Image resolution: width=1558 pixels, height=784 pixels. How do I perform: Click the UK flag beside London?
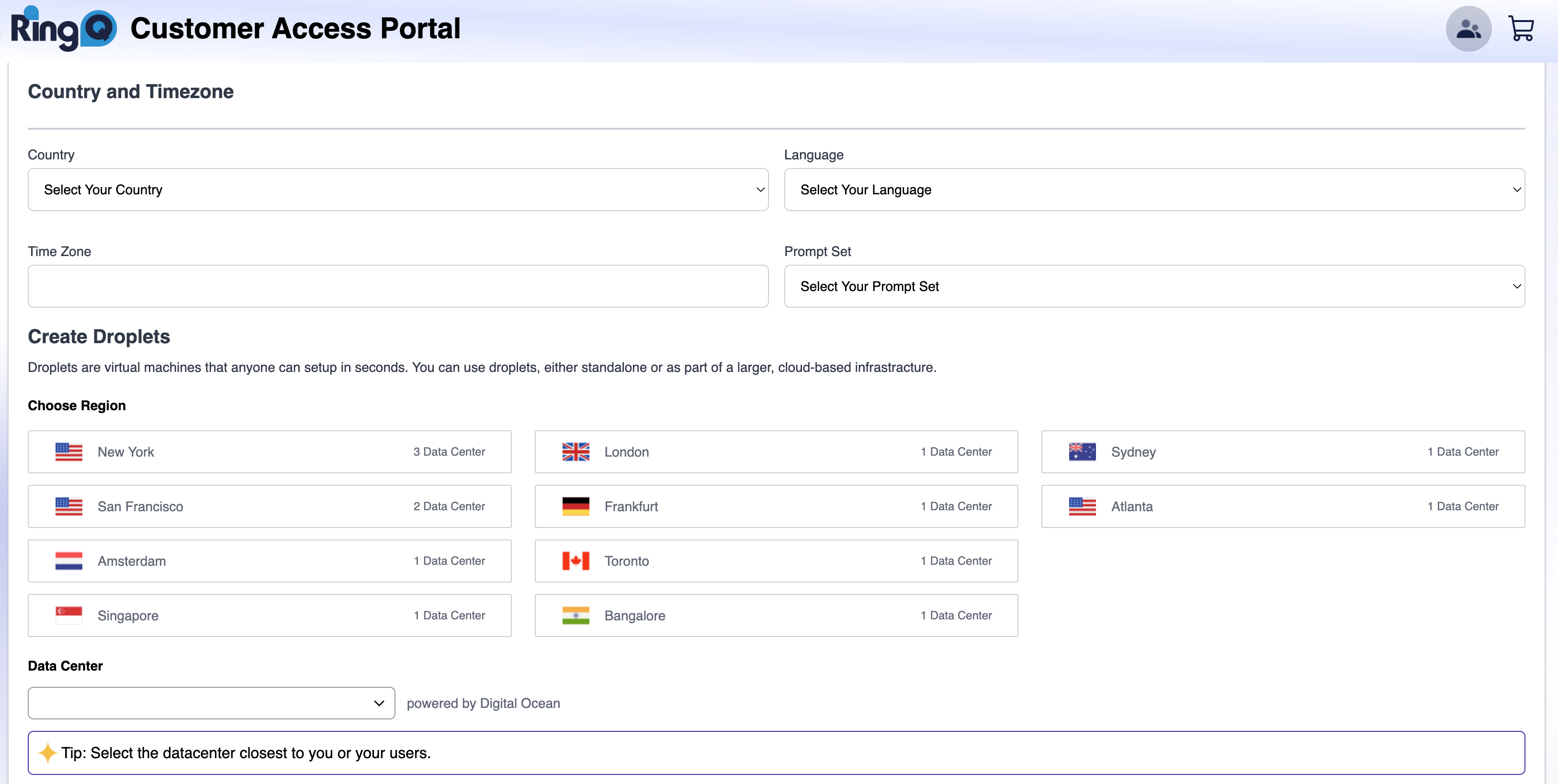coord(575,451)
